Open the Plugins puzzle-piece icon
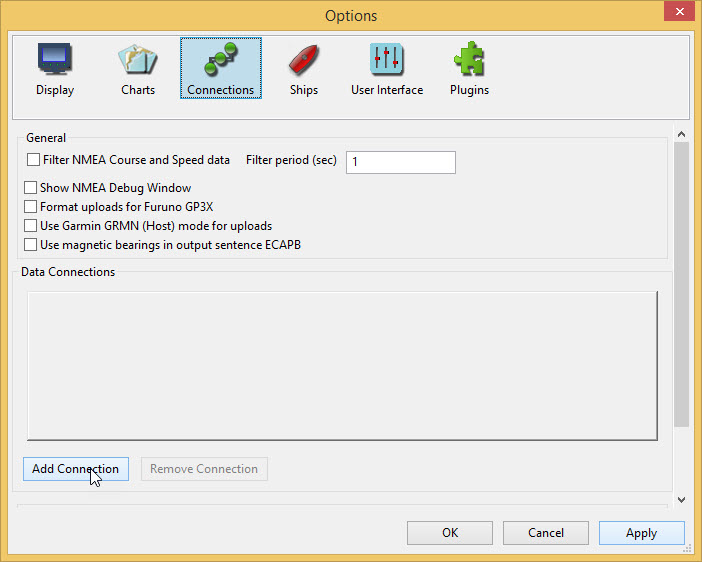 (x=468, y=69)
